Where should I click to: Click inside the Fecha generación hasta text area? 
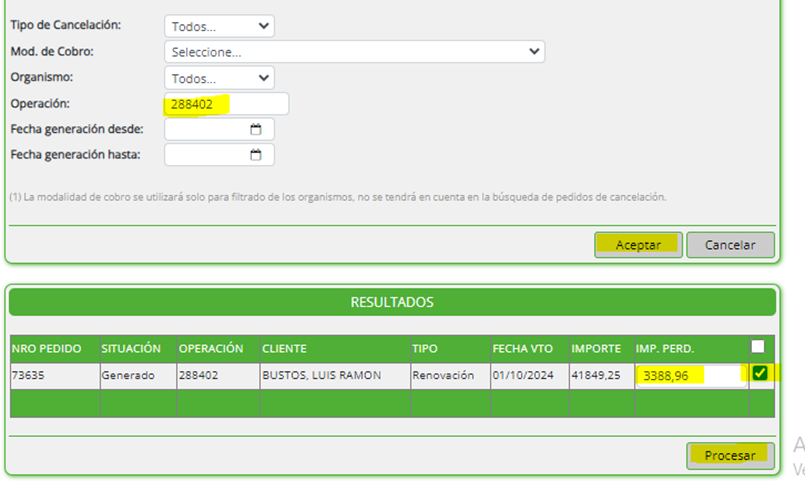tap(206, 155)
